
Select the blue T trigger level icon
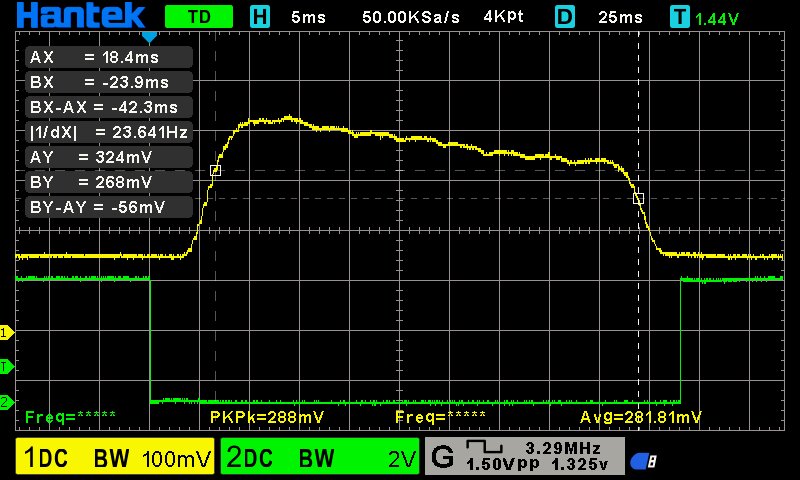tap(680, 17)
